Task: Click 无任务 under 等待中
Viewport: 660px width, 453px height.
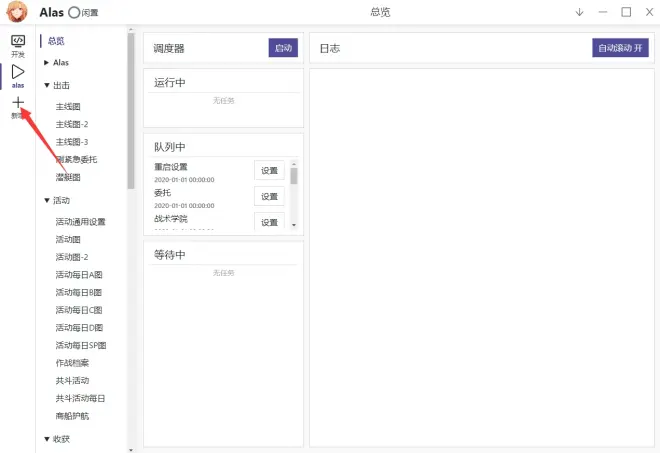Action: (x=224, y=273)
